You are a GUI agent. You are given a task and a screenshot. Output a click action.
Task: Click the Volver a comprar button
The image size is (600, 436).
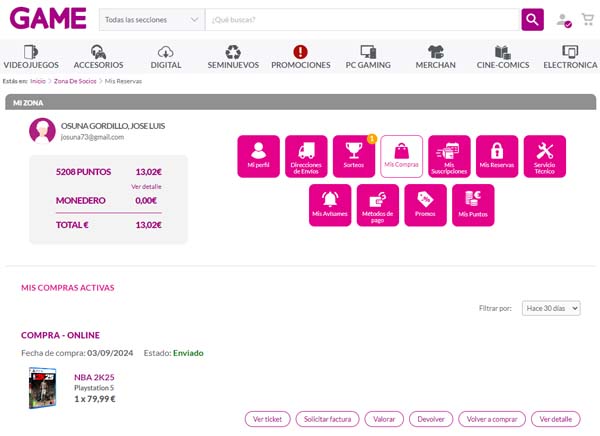[492, 419]
